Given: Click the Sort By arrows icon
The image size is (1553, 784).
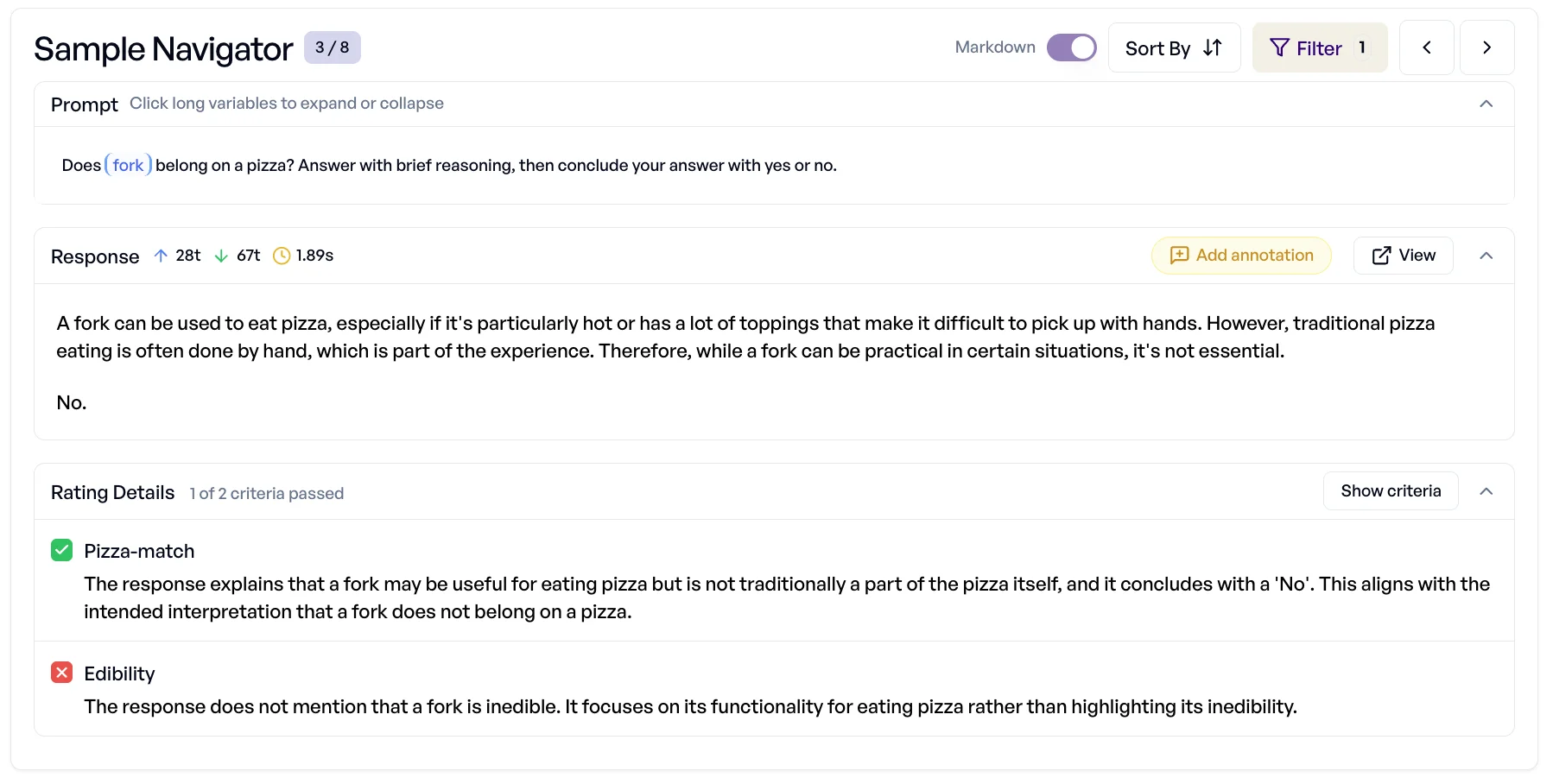Looking at the screenshot, I should tap(1211, 47).
